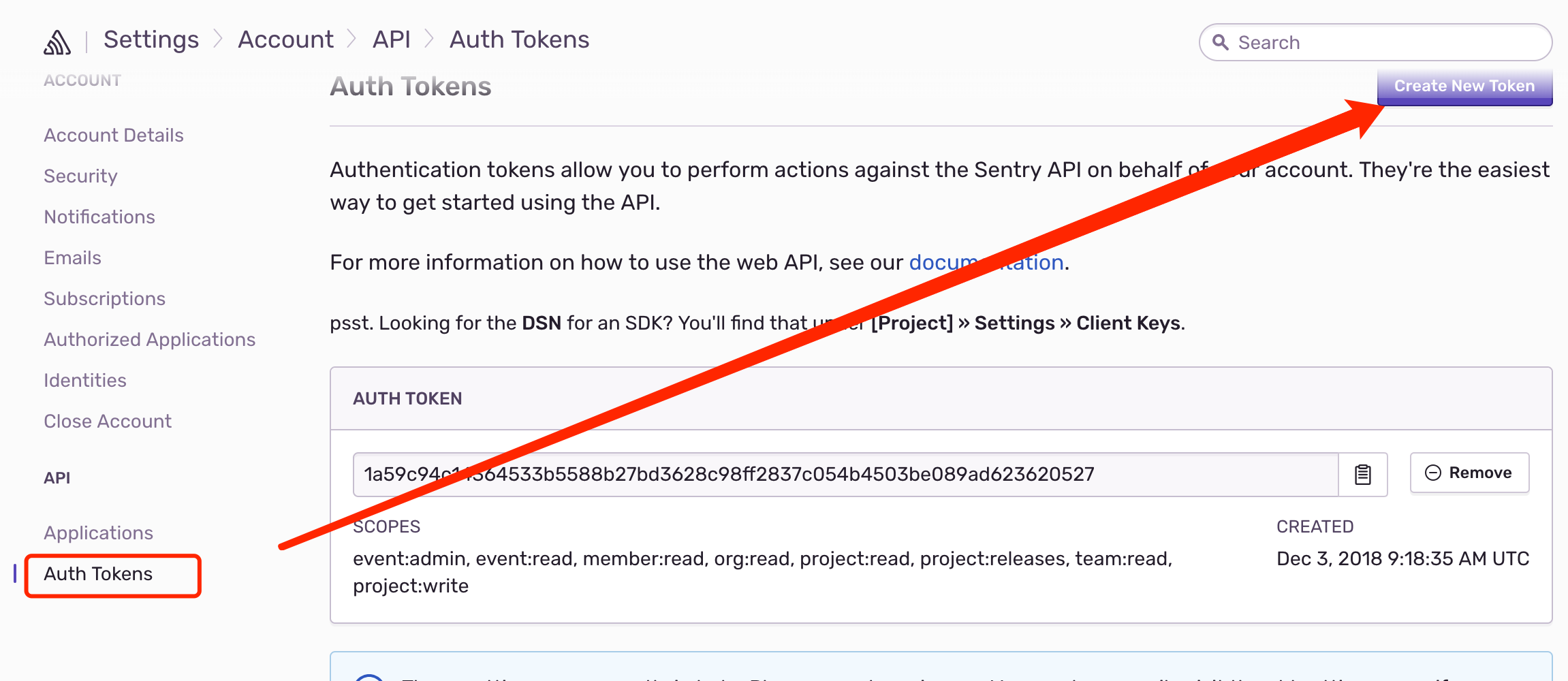Go to Notifications settings
The width and height of the screenshot is (1568, 681).
99,217
